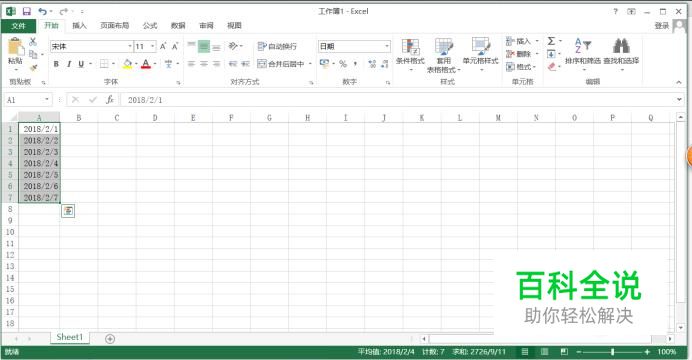Click the accounting currency format icon
Screen dimensions: 692x360
[x=324, y=64]
